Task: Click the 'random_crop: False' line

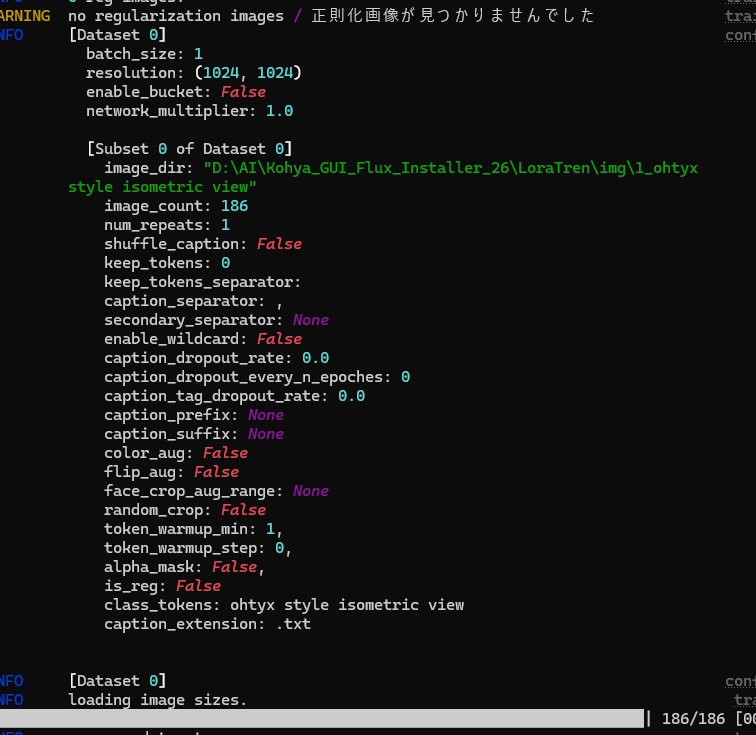Action: tap(185, 510)
